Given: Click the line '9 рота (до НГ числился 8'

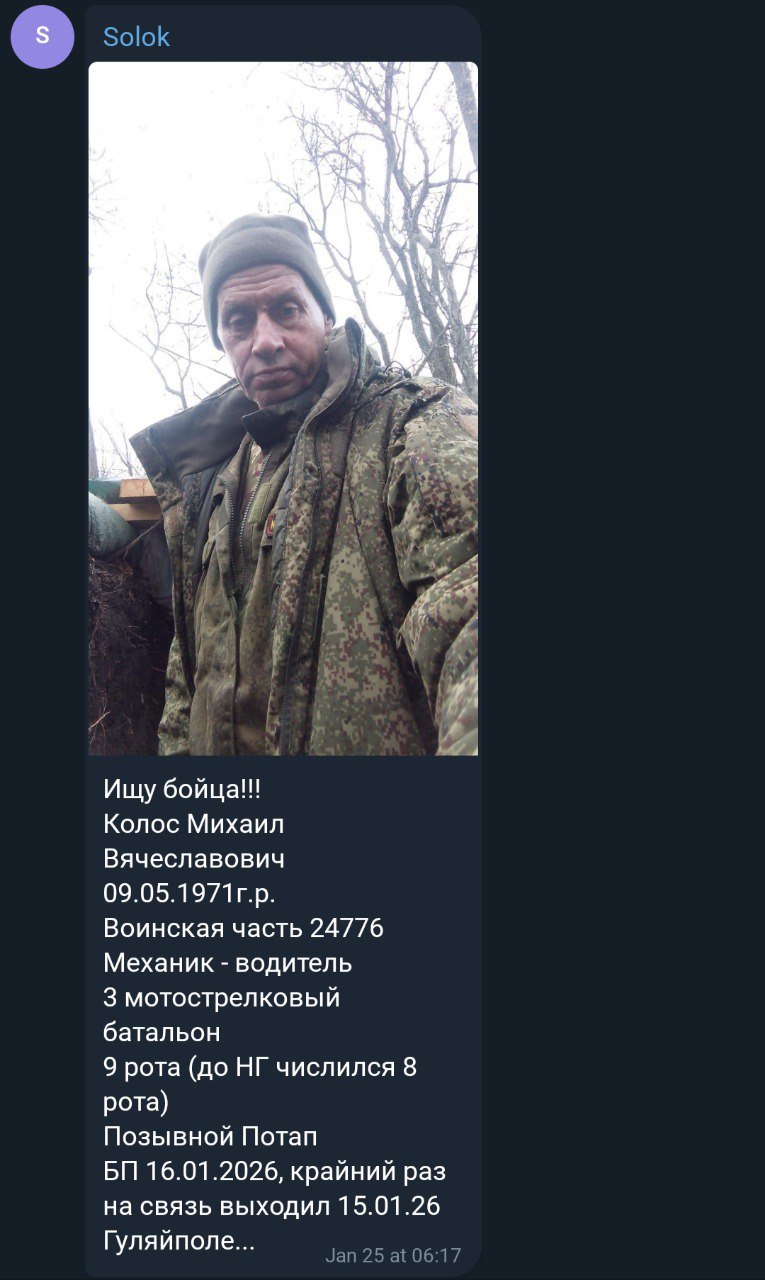Looking at the screenshot, I should [x=260, y=1067].
